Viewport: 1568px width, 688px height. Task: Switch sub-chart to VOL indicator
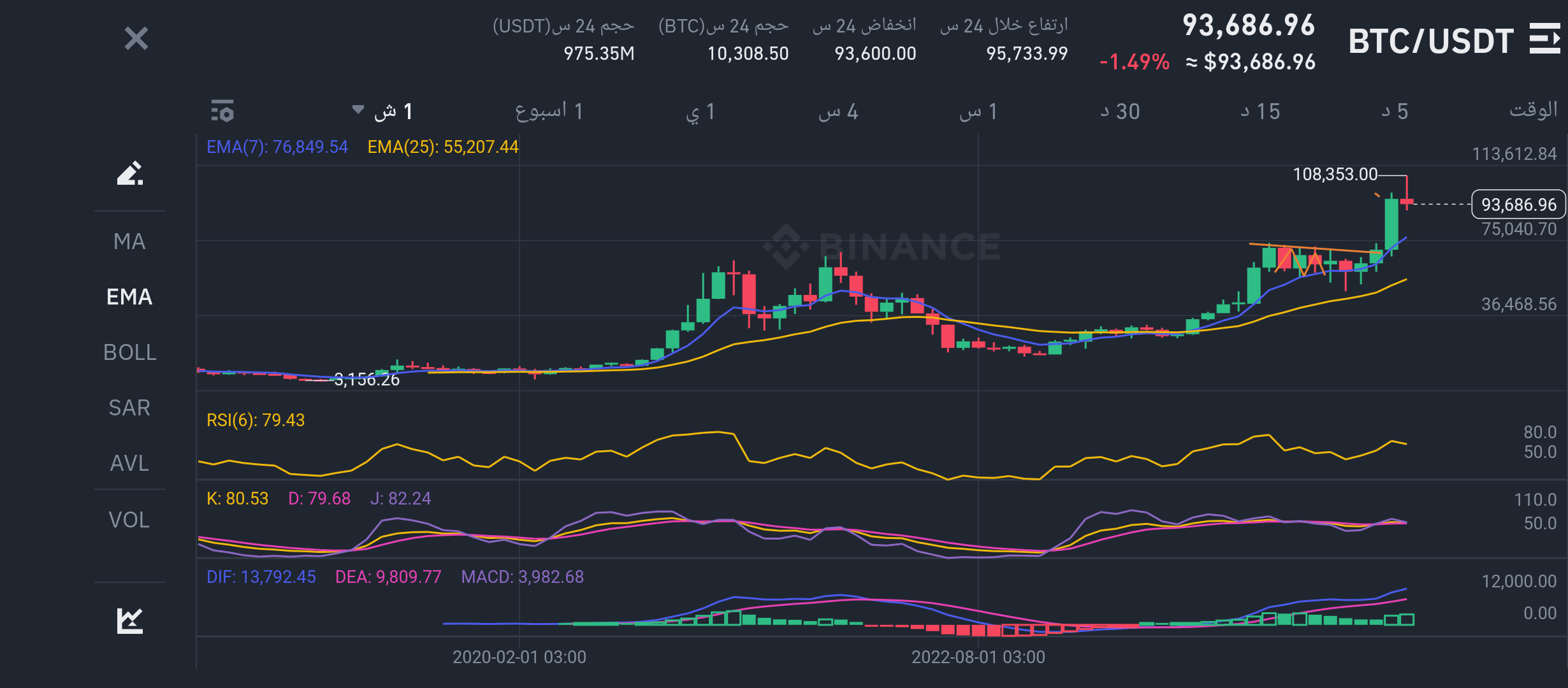[x=129, y=520]
